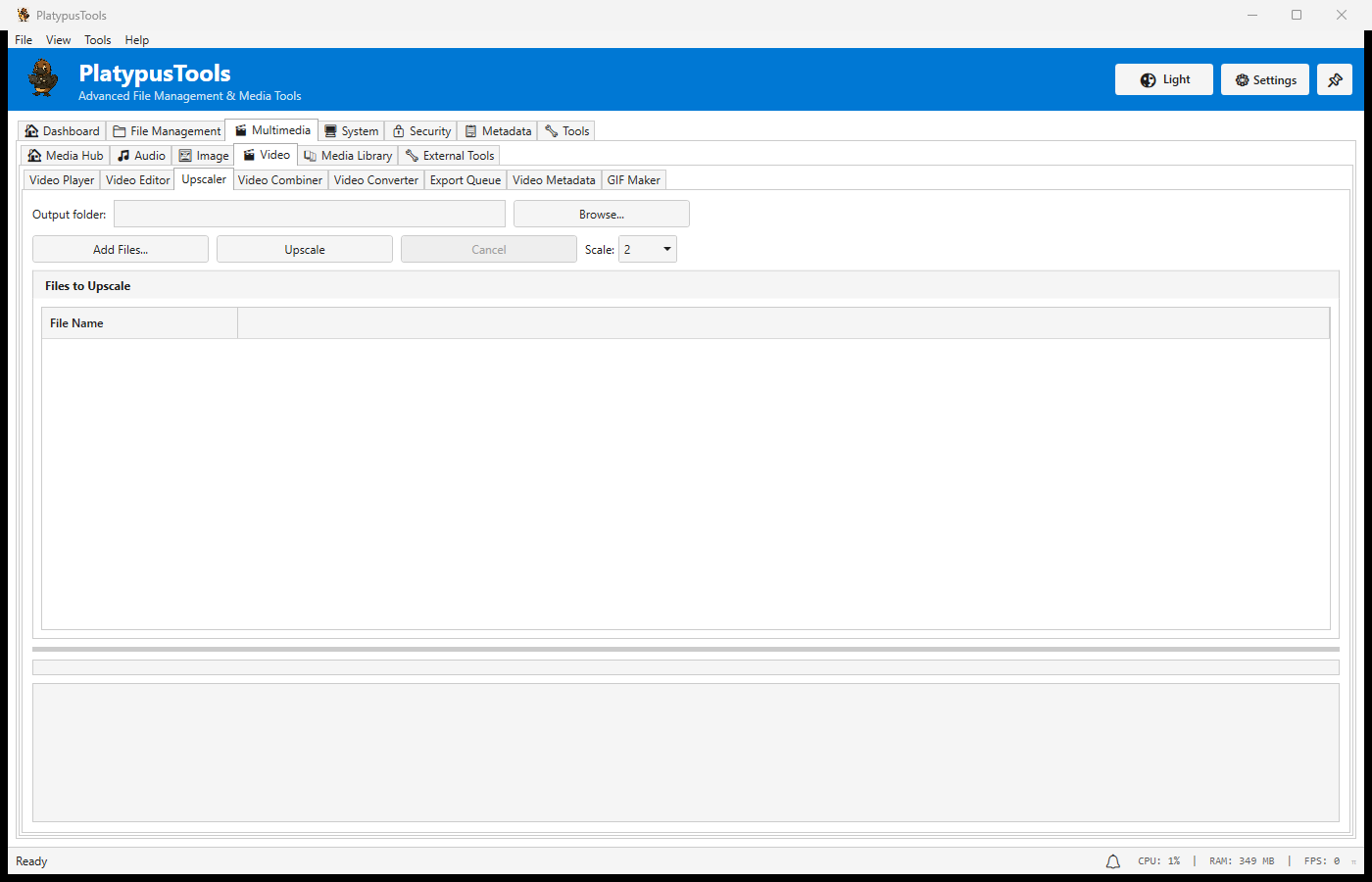This screenshot has height=882, width=1372.
Task: Open the Scale dropdown
Action: point(647,249)
